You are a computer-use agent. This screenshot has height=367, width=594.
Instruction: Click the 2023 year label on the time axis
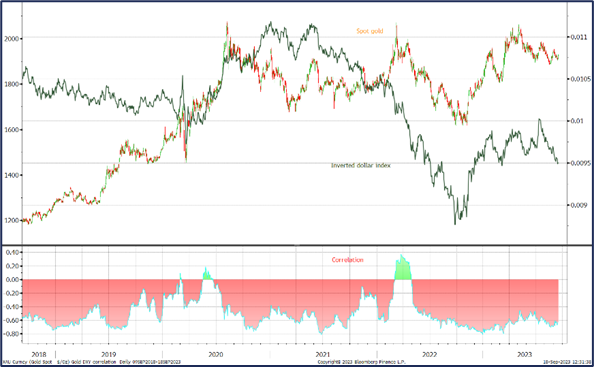(x=525, y=355)
